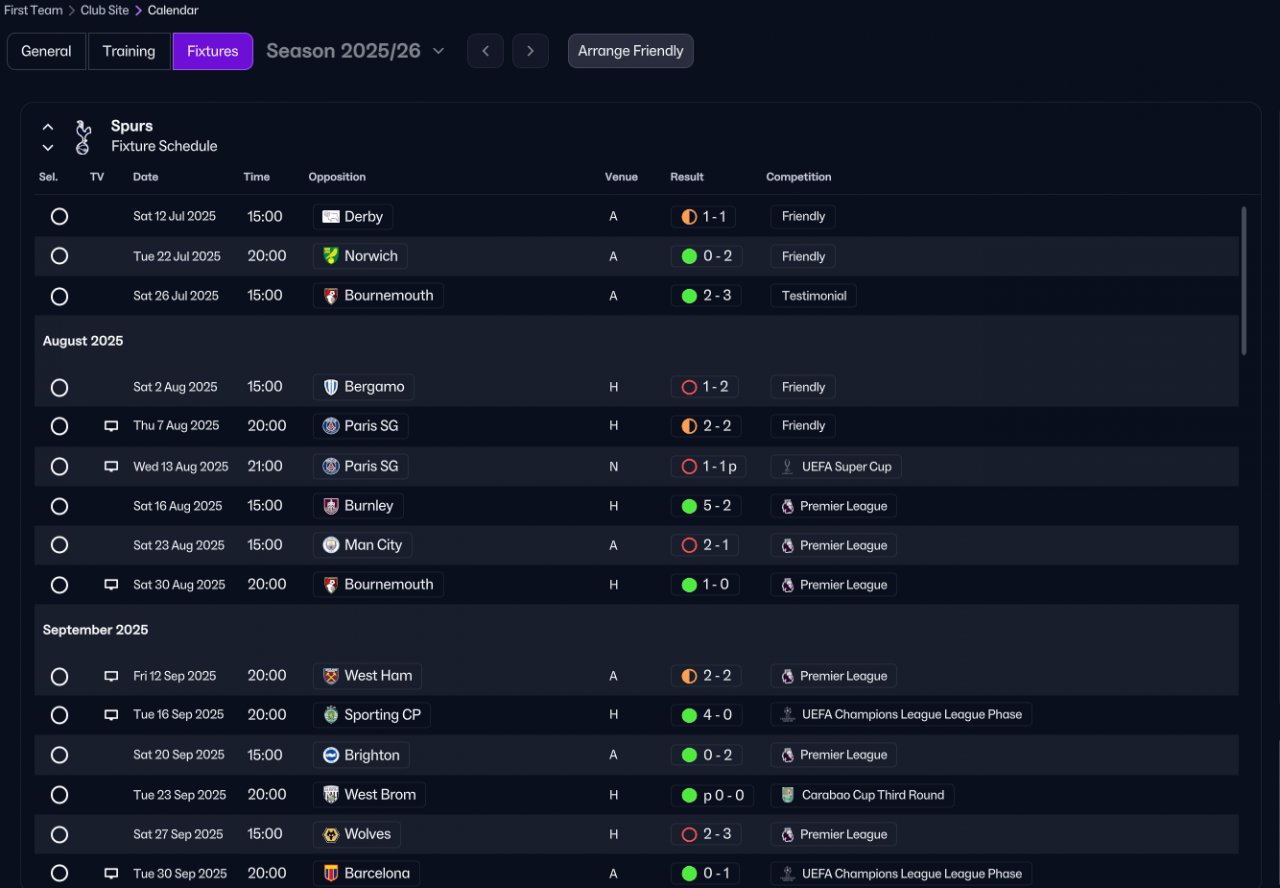This screenshot has height=888, width=1280.
Task: Click the fixture list vertical scrollbar
Action: [1244, 281]
